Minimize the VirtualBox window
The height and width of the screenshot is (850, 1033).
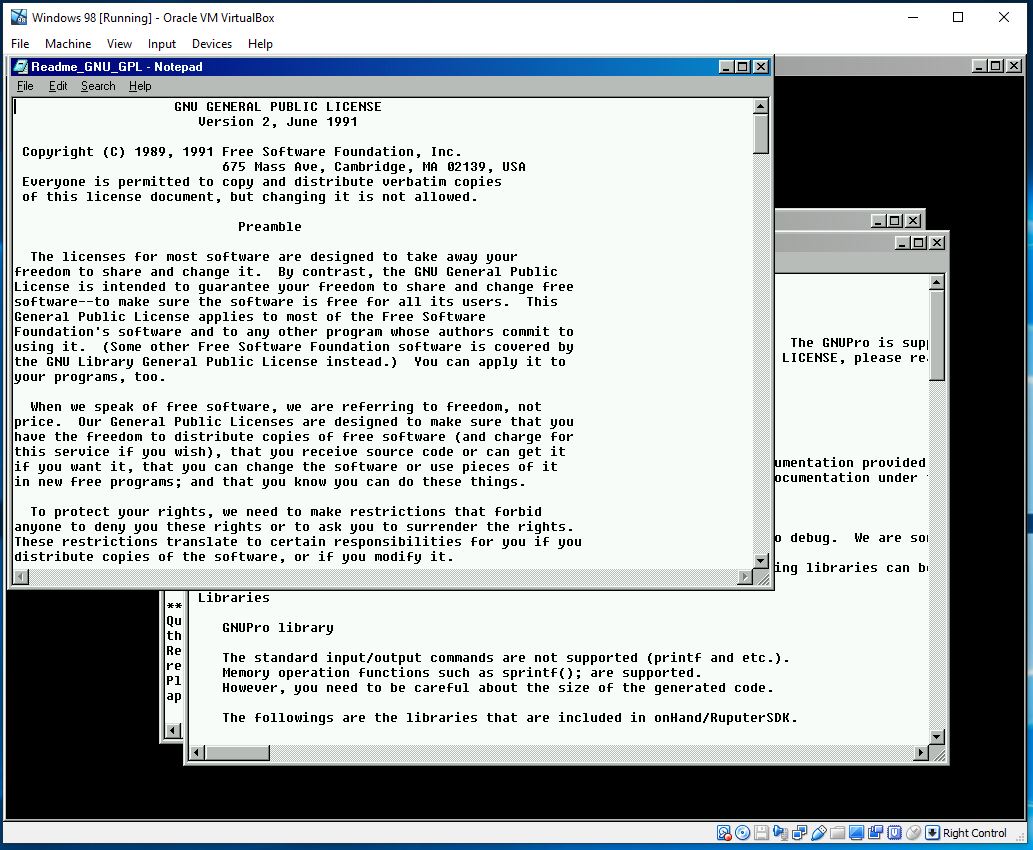pyautogui.click(x=912, y=17)
